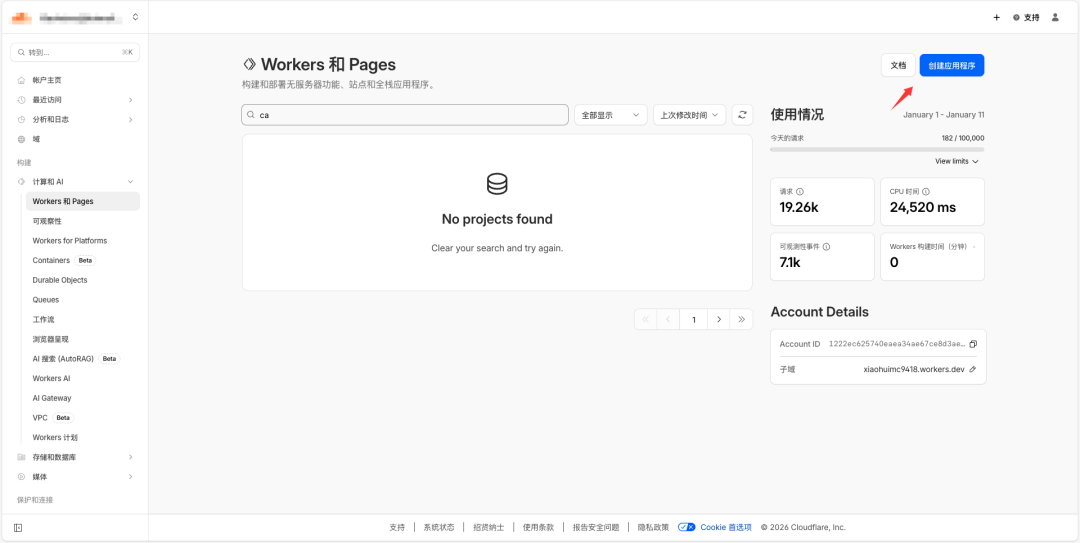1080x543 pixels.
Task: Click the plus add icon in header
Action: tap(996, 18)
